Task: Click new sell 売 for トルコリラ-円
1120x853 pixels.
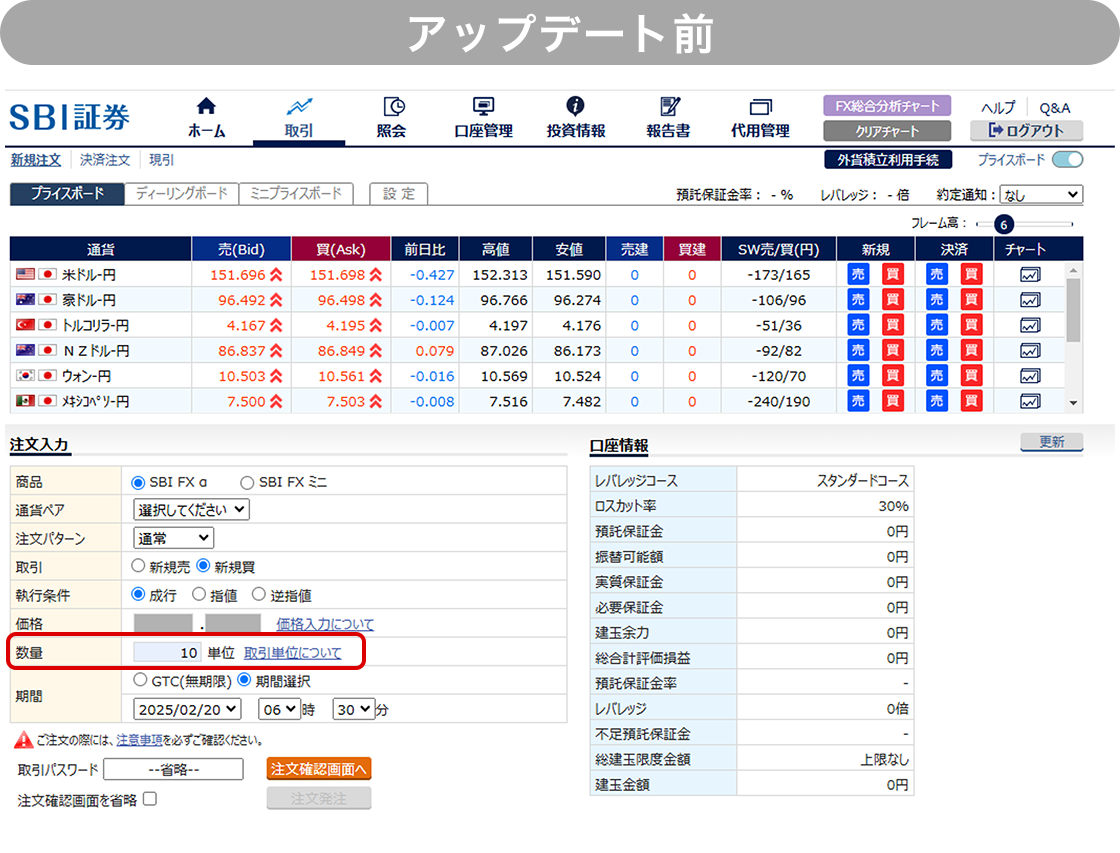Action: 858,325
